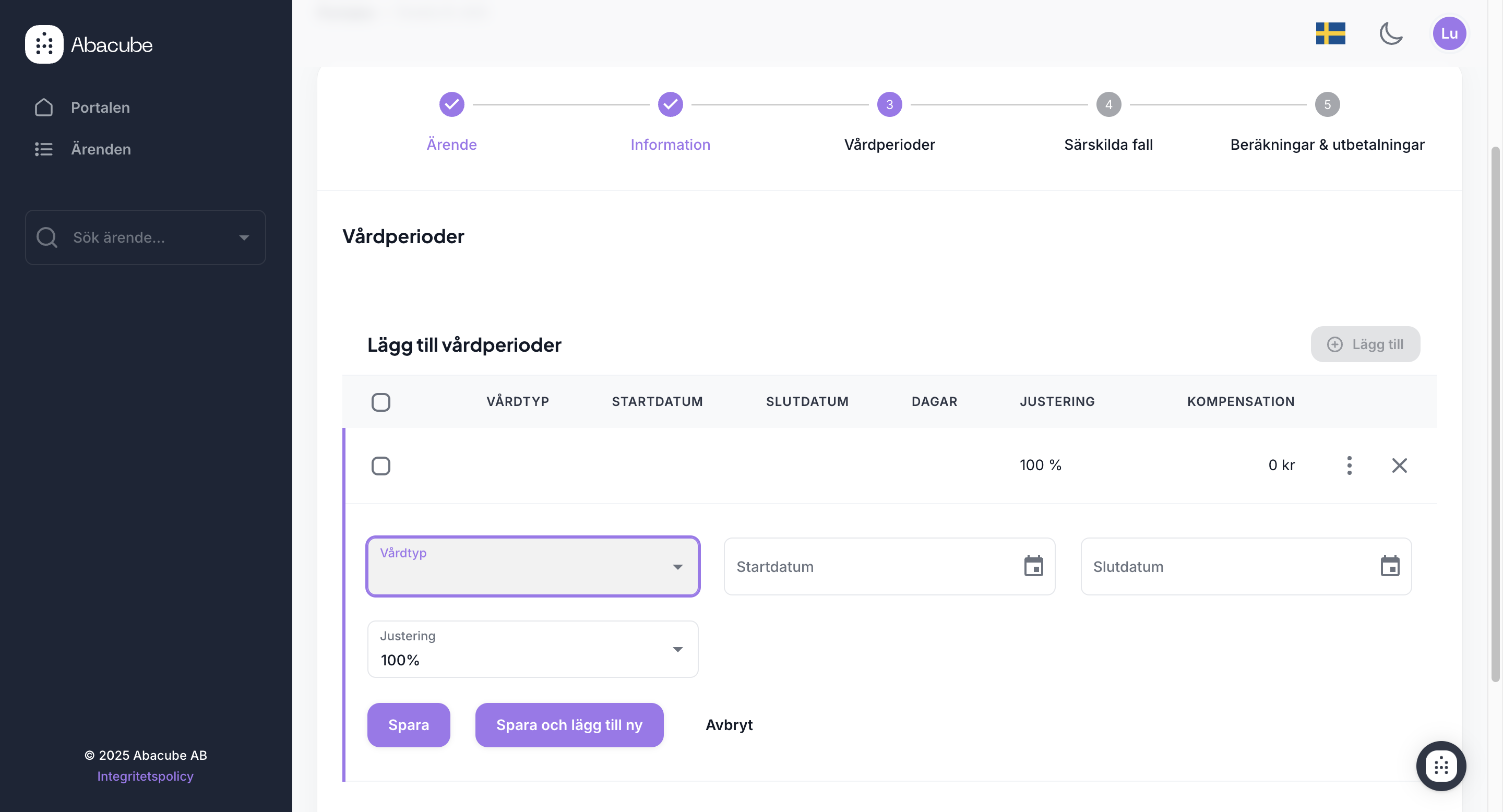Click the Abacube logo icon
Screen dimensions: 1503x812
point(44,44)
